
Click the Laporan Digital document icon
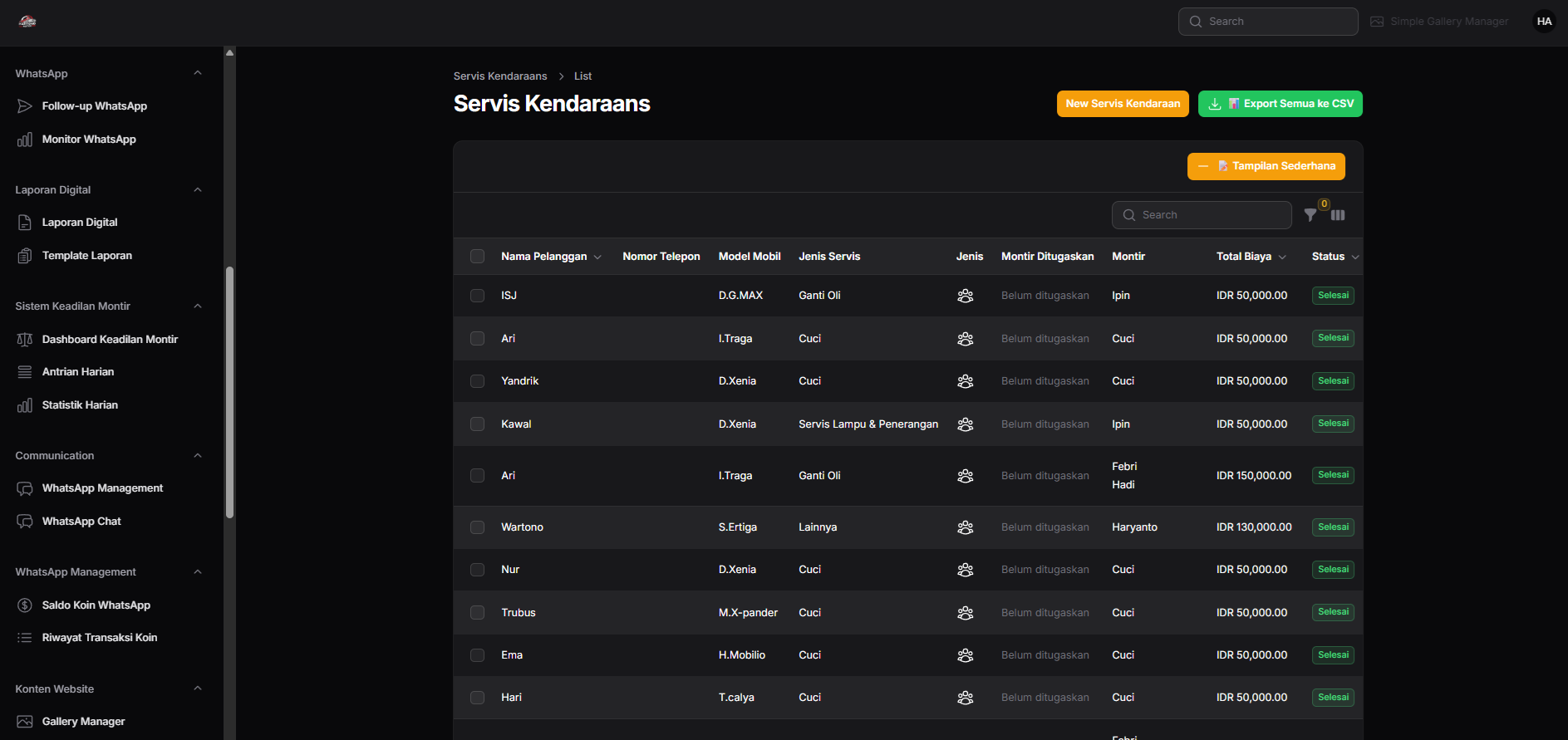tap(25, 223)
